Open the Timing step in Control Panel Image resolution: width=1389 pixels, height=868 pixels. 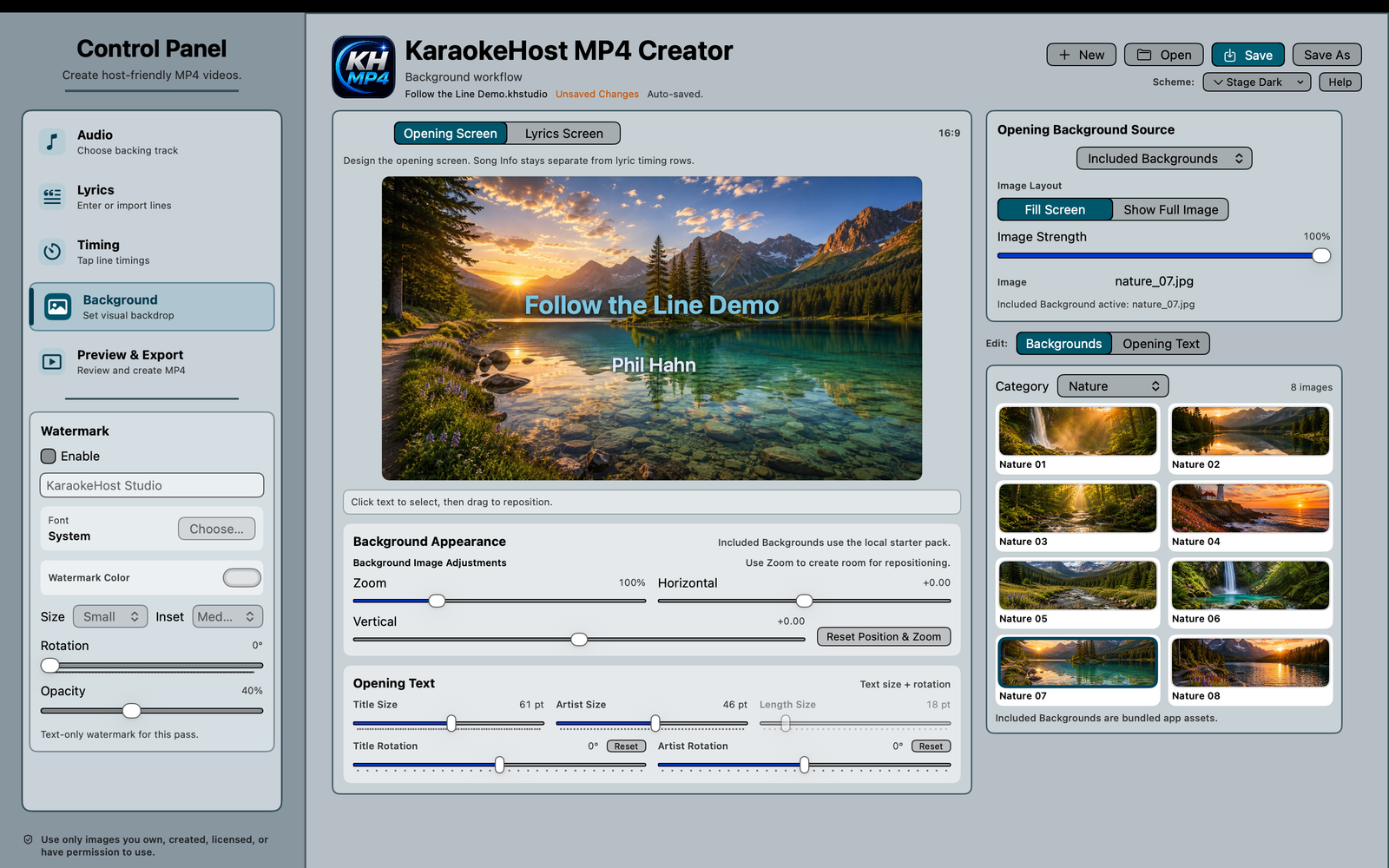coord(152,252)
